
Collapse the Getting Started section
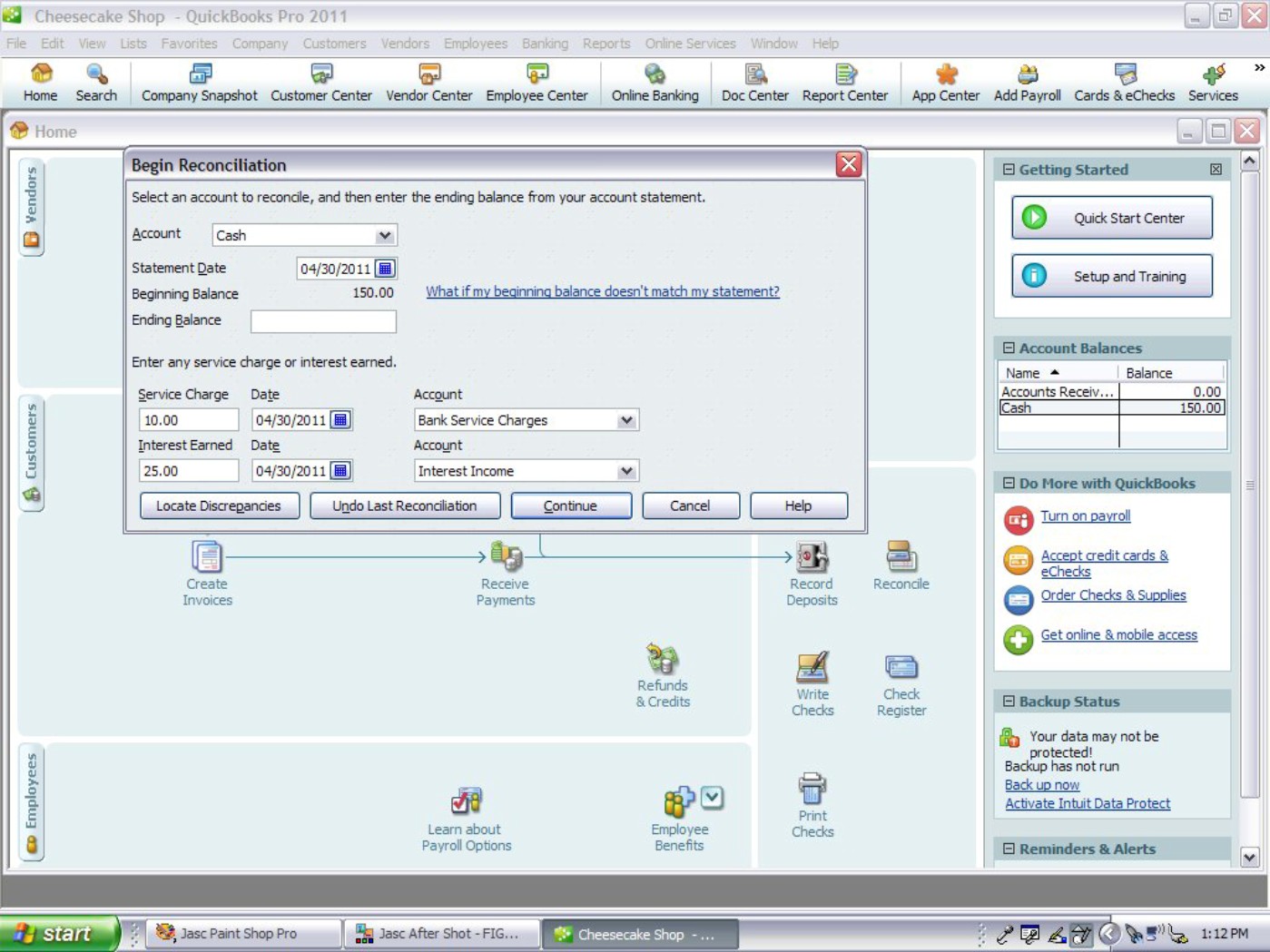coord(1009,170)
